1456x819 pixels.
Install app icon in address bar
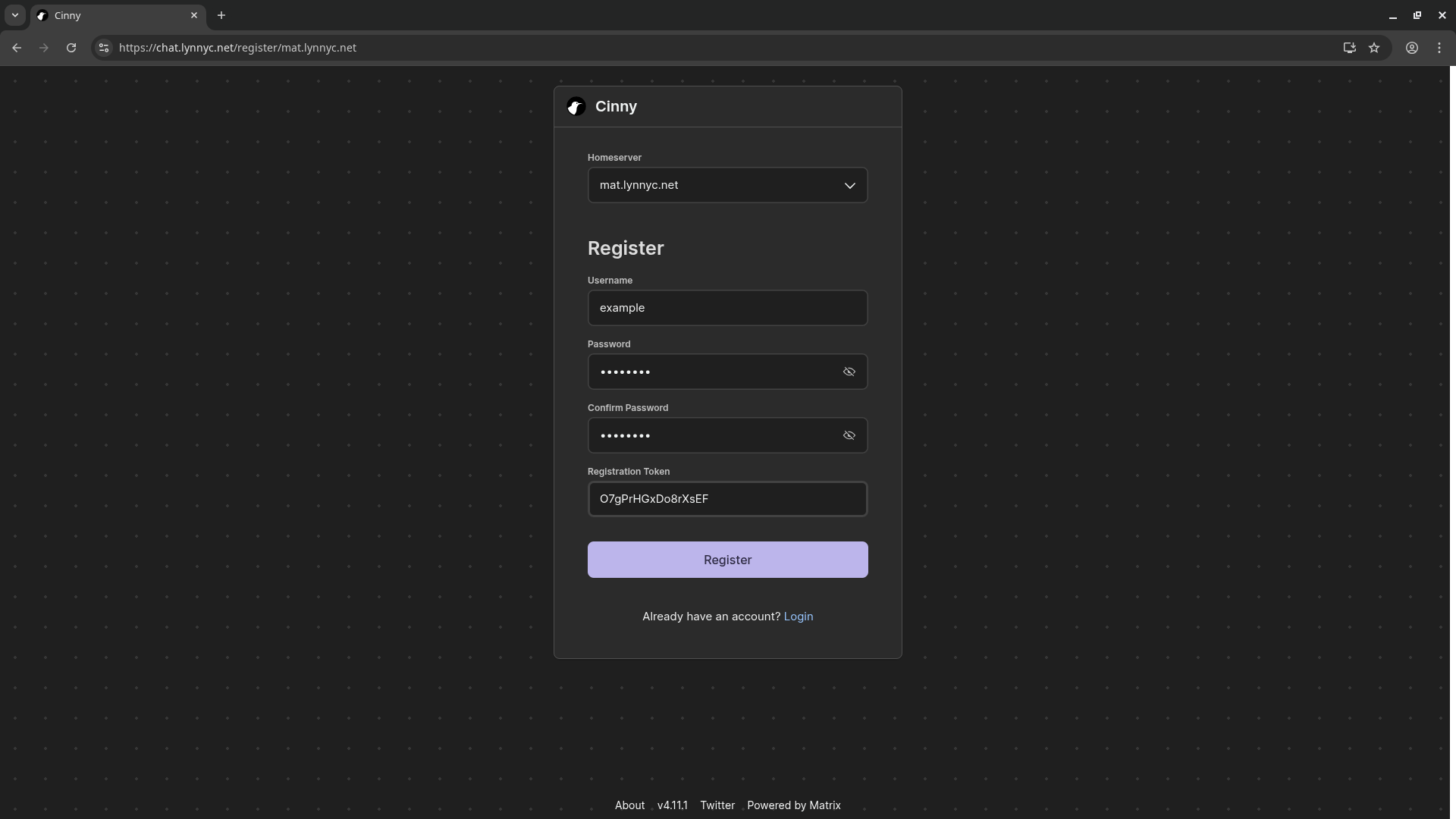1349,48
